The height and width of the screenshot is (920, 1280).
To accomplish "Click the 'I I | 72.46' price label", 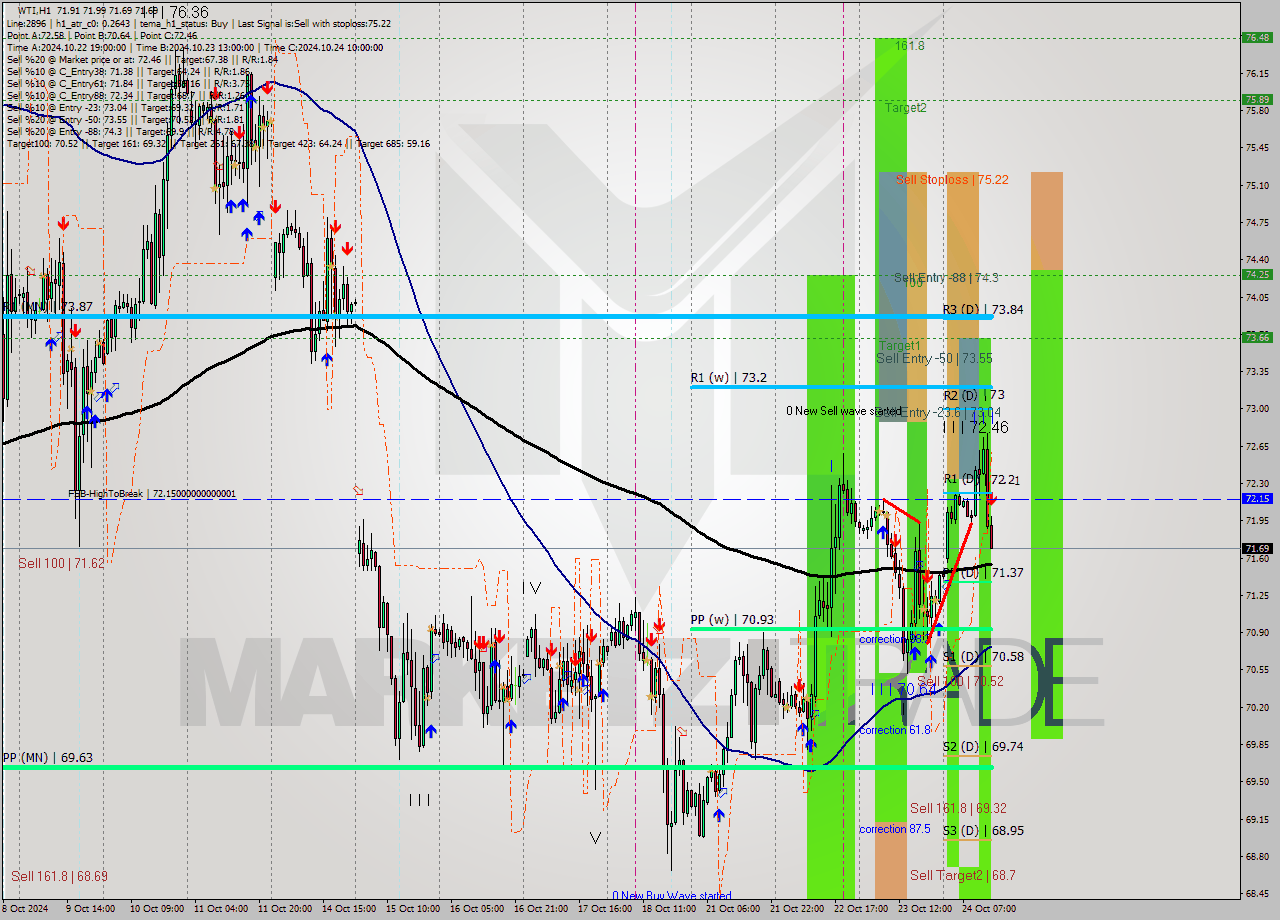I will pos(977,427).
